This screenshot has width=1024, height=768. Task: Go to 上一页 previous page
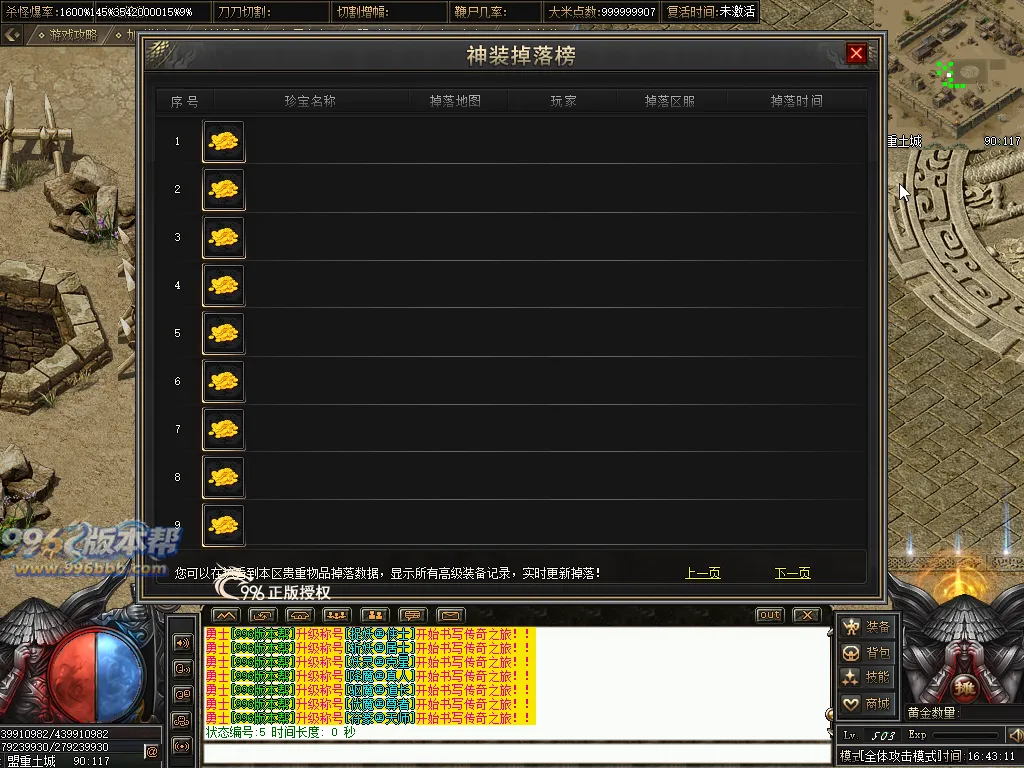pyautogui.click(x=703, y=573)
